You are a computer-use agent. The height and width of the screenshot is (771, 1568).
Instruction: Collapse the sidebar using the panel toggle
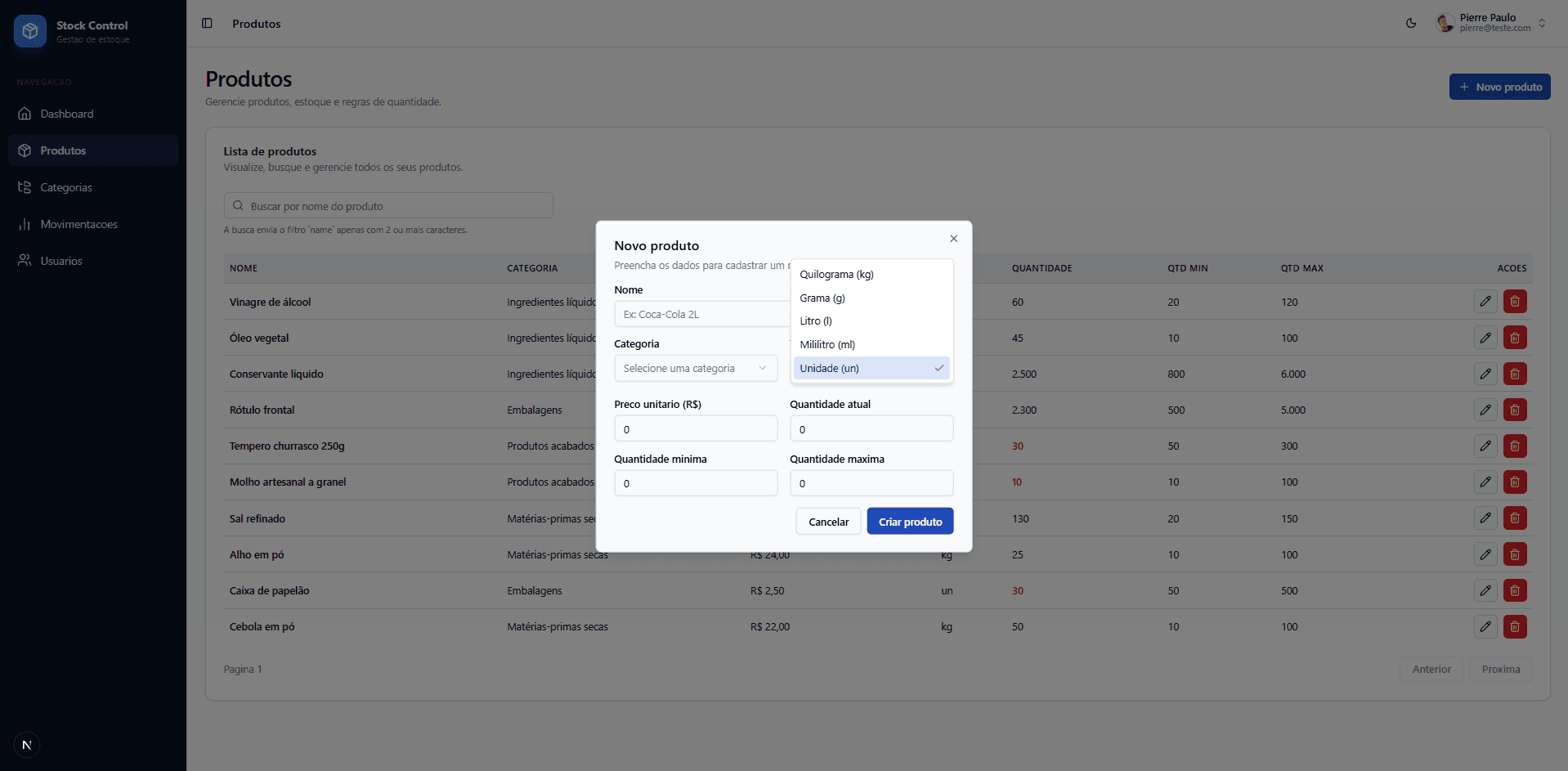click(207, 23)
